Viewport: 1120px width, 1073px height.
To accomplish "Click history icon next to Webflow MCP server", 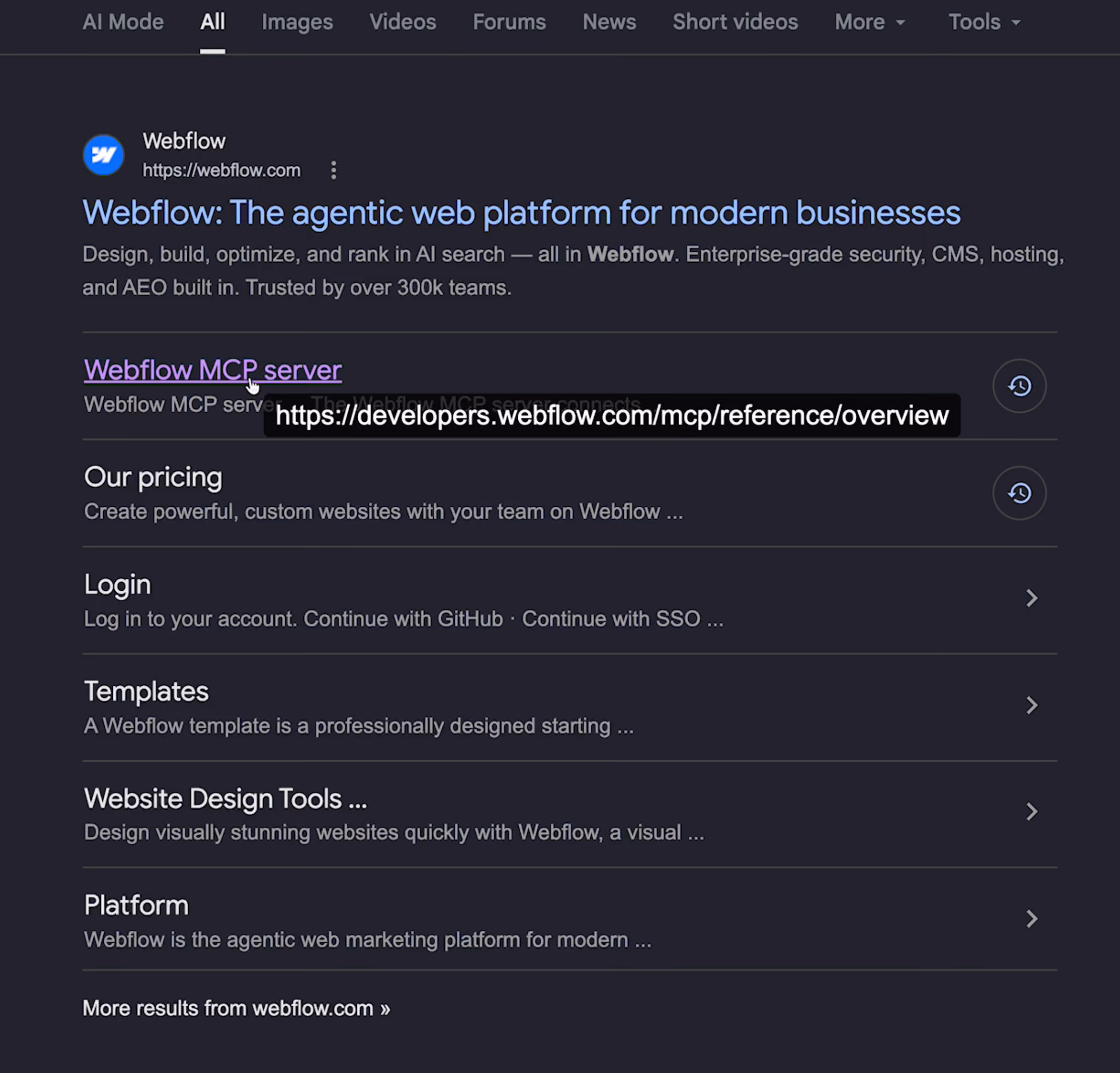I will [1020, 386].
